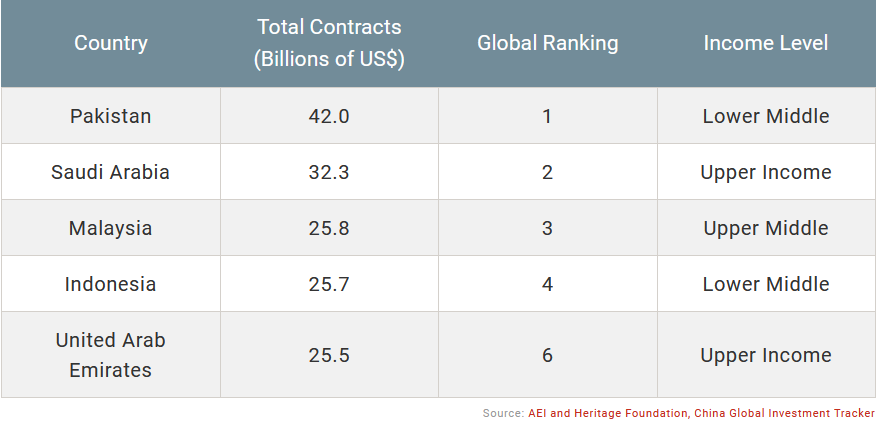Click global ranking 3 for Malaysia

(x=548, y=228)
